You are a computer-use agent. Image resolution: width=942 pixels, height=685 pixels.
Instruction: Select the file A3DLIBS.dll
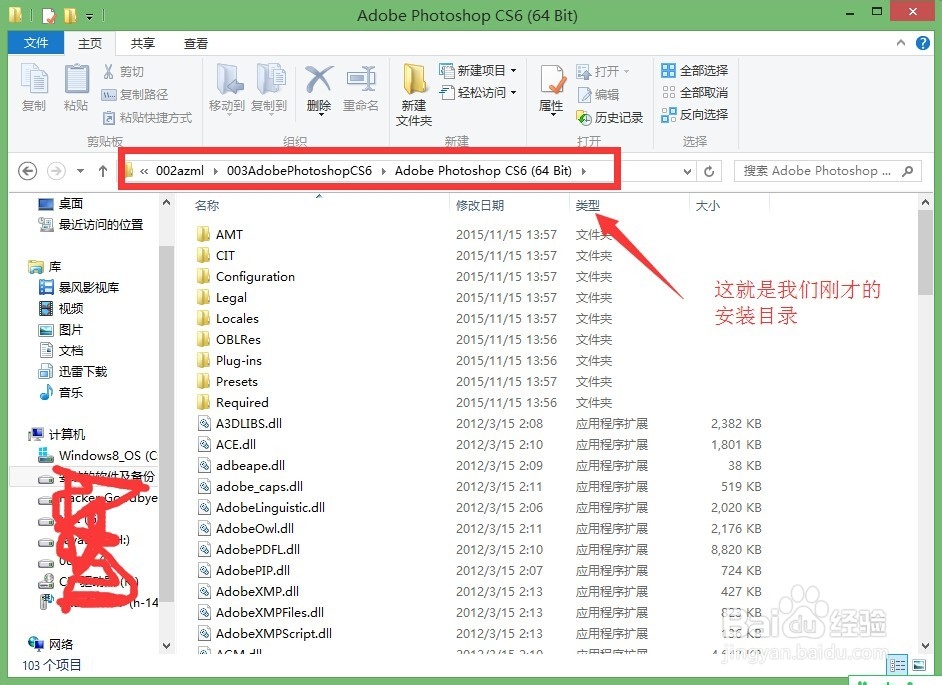(240, 424)
